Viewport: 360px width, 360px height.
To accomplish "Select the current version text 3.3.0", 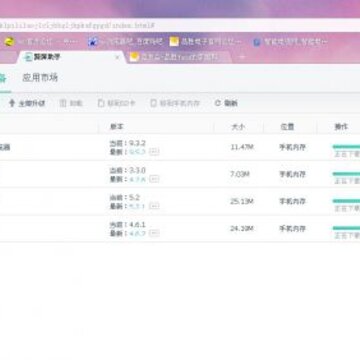I will [138, 171].
